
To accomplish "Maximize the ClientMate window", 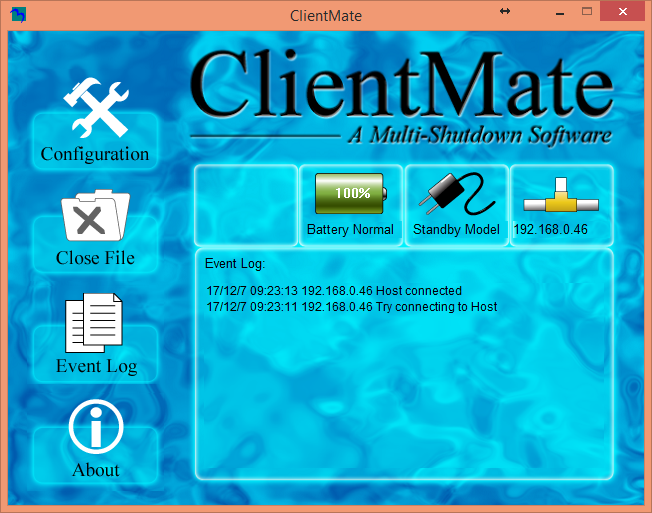I will pos(587,12).
